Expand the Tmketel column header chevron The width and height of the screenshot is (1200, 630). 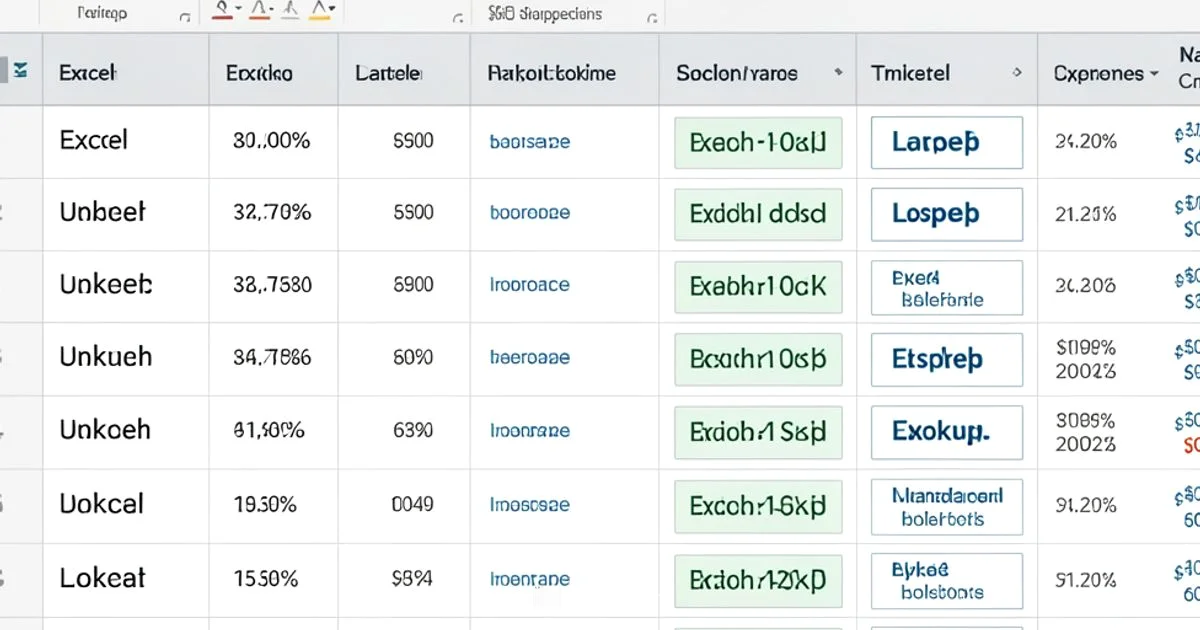pos(1017,73)
